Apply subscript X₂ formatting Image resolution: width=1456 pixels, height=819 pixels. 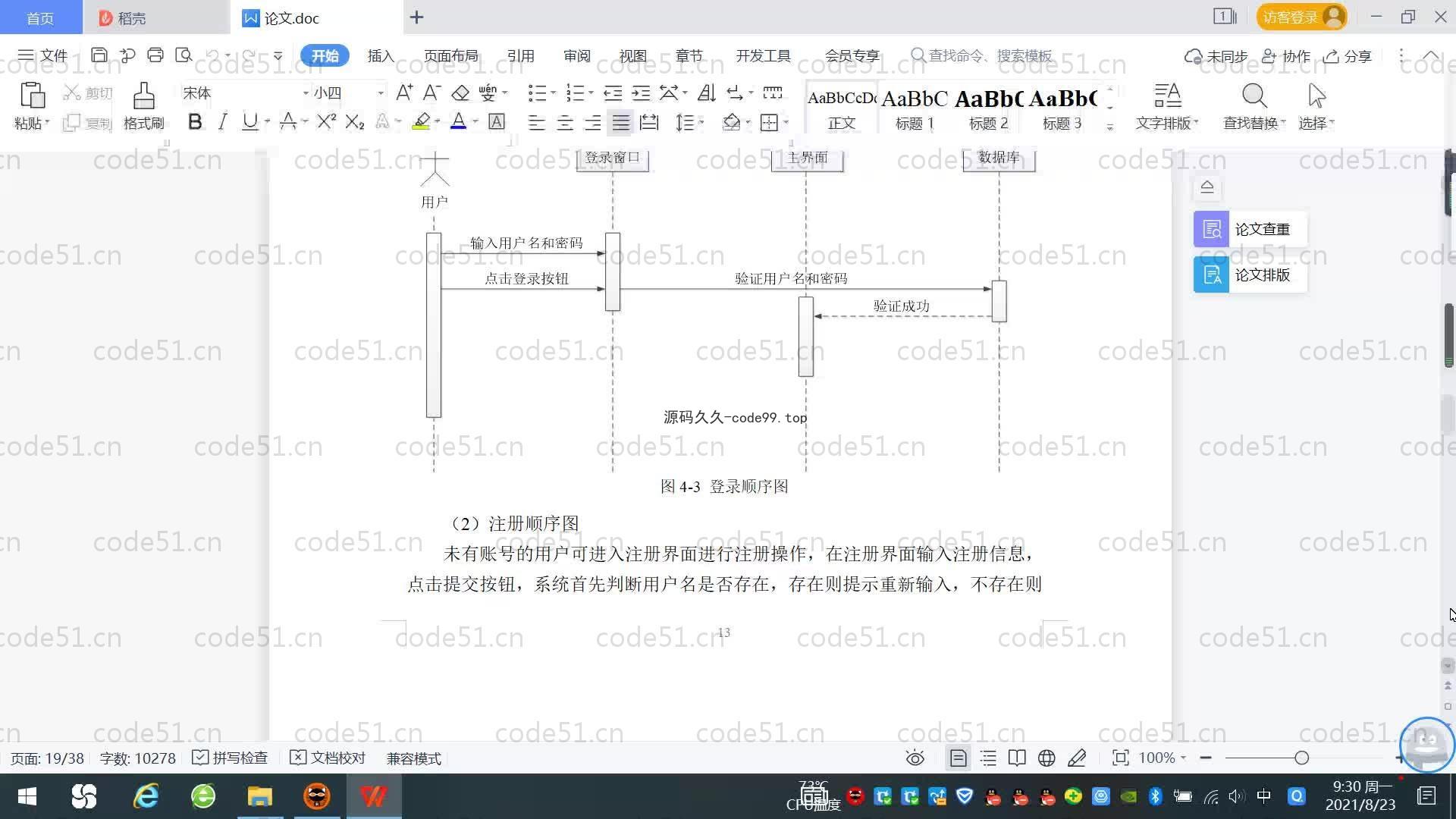(355, 121)
